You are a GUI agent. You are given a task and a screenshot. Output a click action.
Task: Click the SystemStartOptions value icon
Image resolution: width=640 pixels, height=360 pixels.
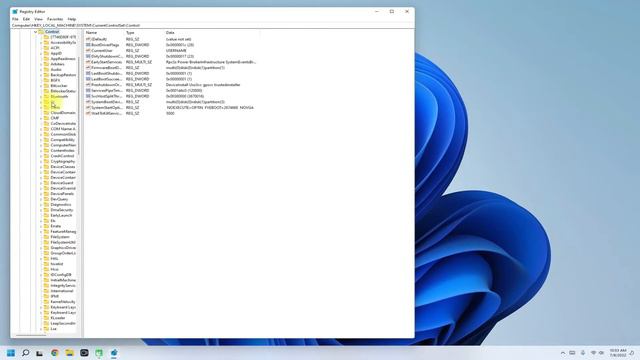(88, 107)
